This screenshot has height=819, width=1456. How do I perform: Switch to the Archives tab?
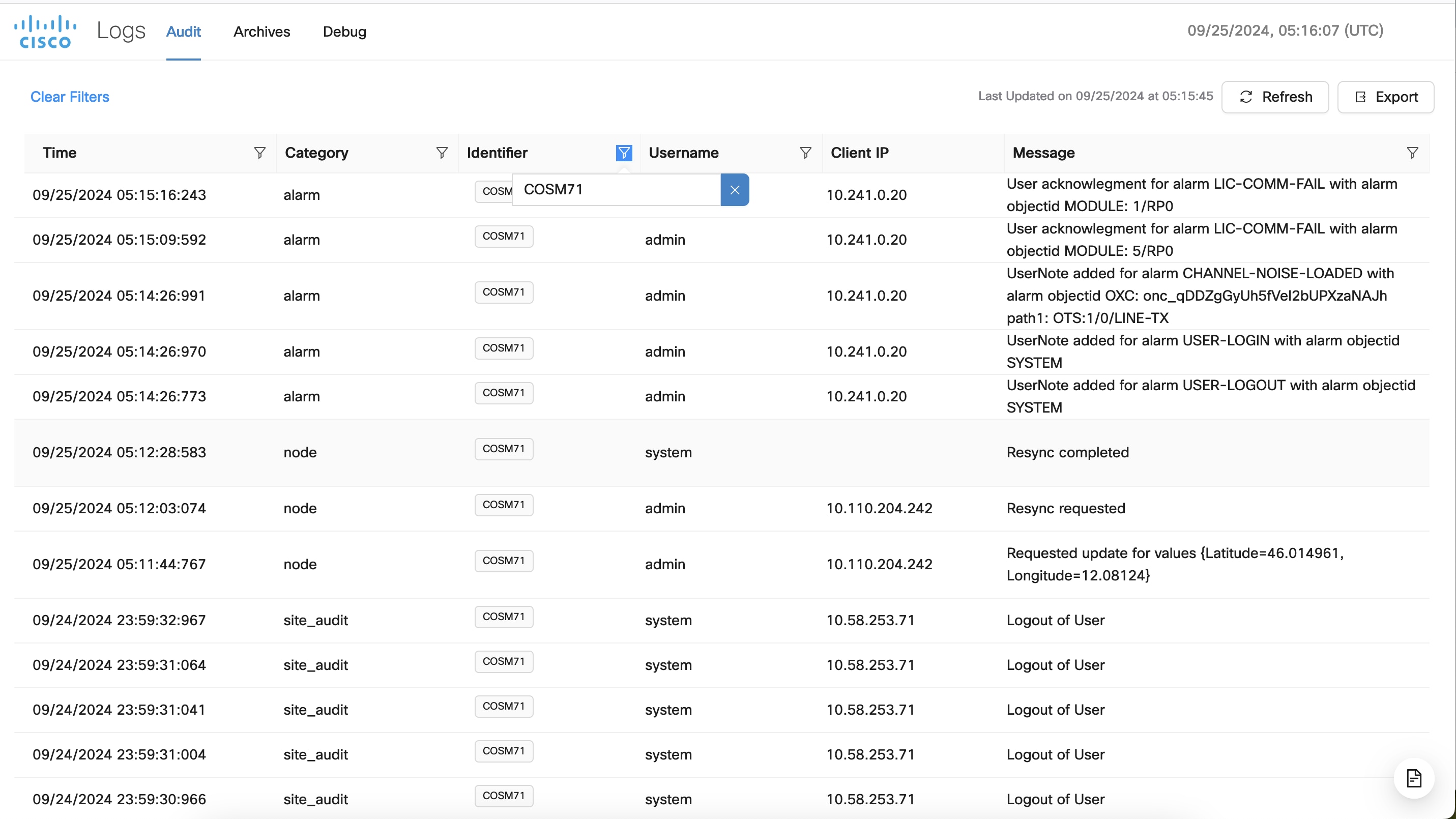point(261,32)
